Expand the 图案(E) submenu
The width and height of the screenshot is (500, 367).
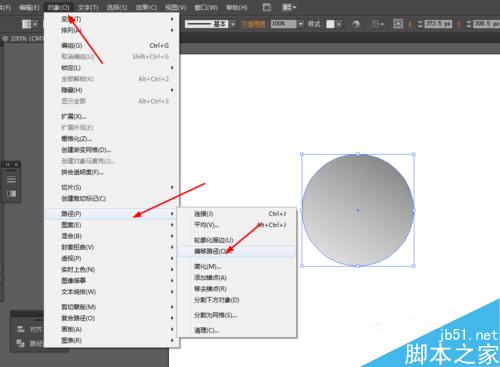point(112,225)
